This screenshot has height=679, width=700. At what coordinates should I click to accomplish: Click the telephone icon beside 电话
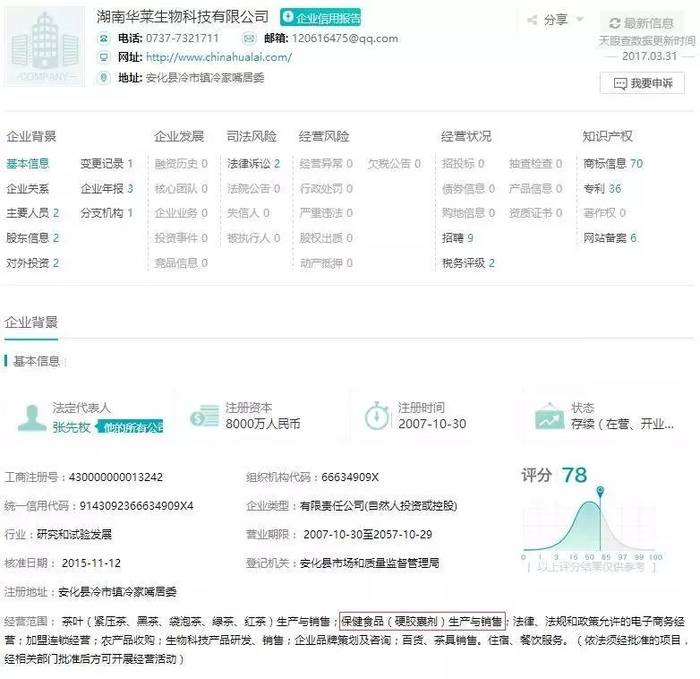click(x=104, y=39)
